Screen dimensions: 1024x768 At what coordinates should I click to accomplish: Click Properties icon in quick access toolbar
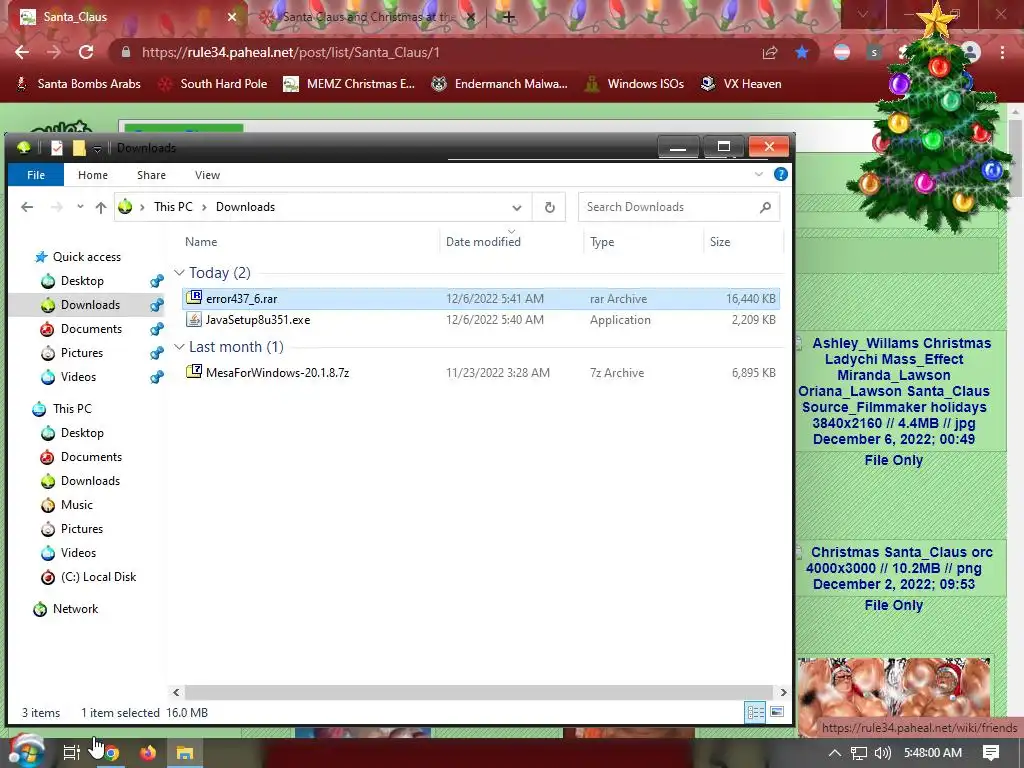(x=57, y=148)
